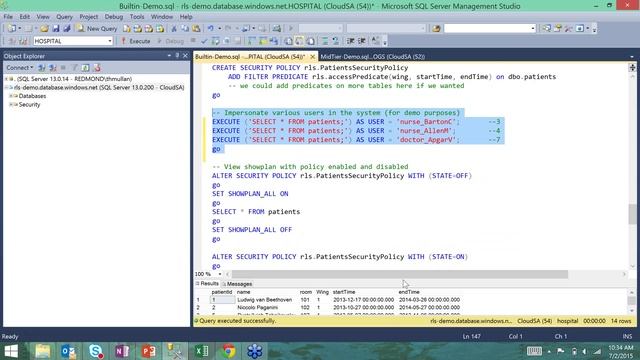Expand the REDMOND\thmullan server node

pyautogui.click(x=6, y=79)
